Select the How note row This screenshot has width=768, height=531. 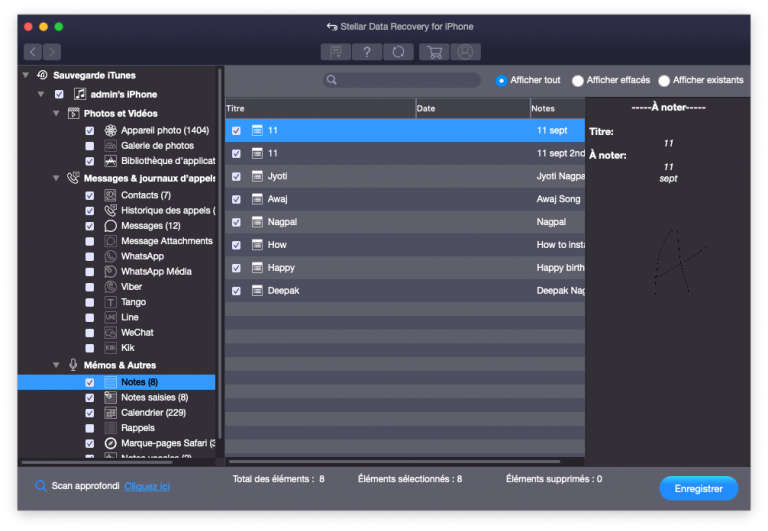coord(405,245)
